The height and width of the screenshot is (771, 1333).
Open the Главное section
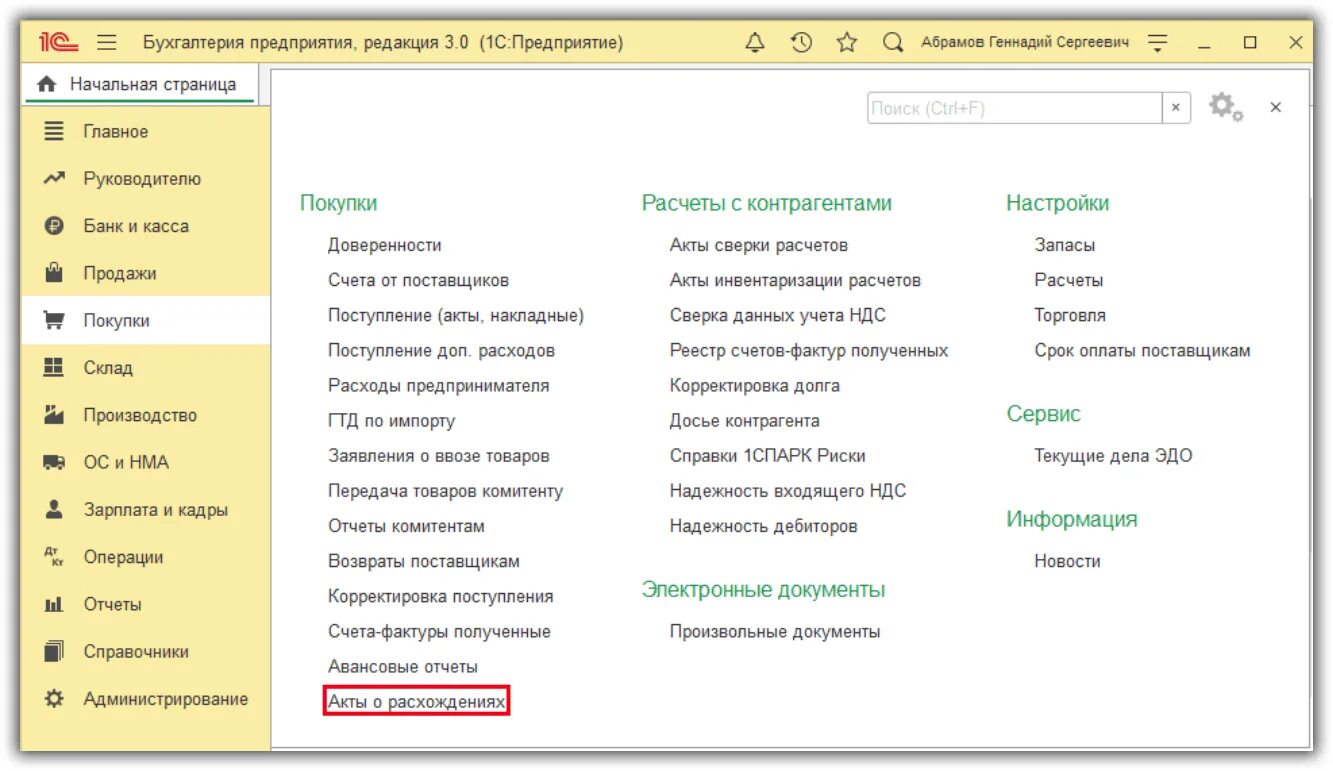(146, 132)
